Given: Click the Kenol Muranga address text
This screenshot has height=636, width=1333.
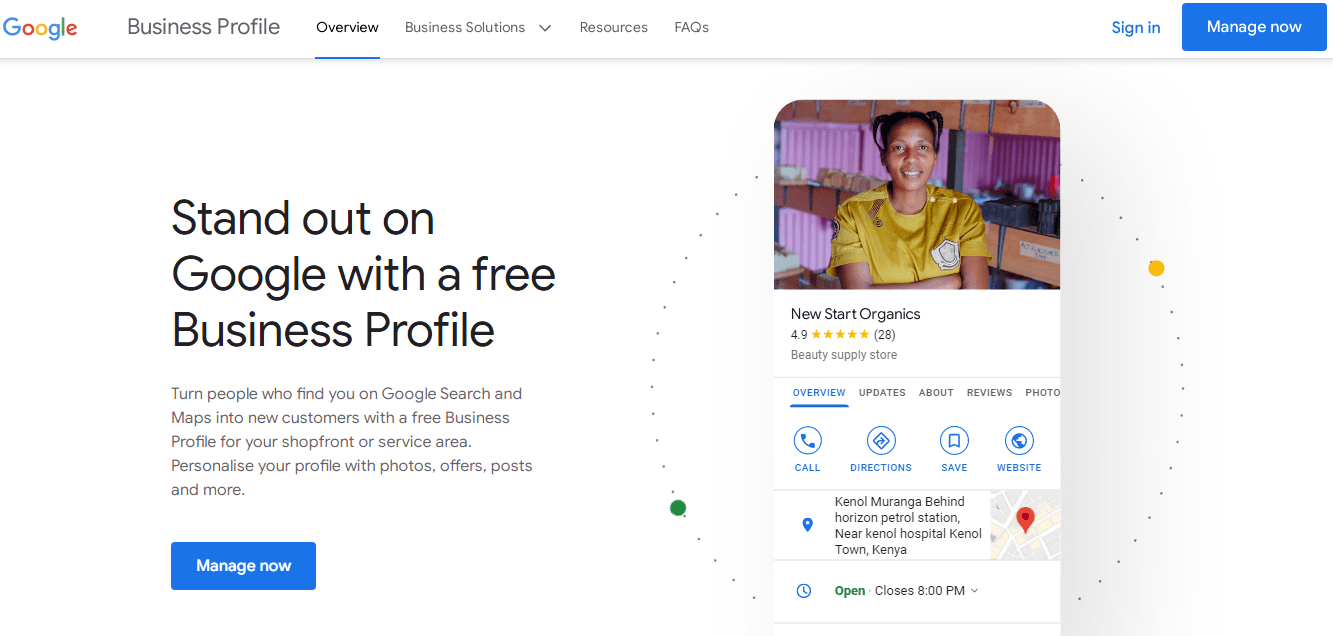Looking at the screenshot, I should 908,526.
